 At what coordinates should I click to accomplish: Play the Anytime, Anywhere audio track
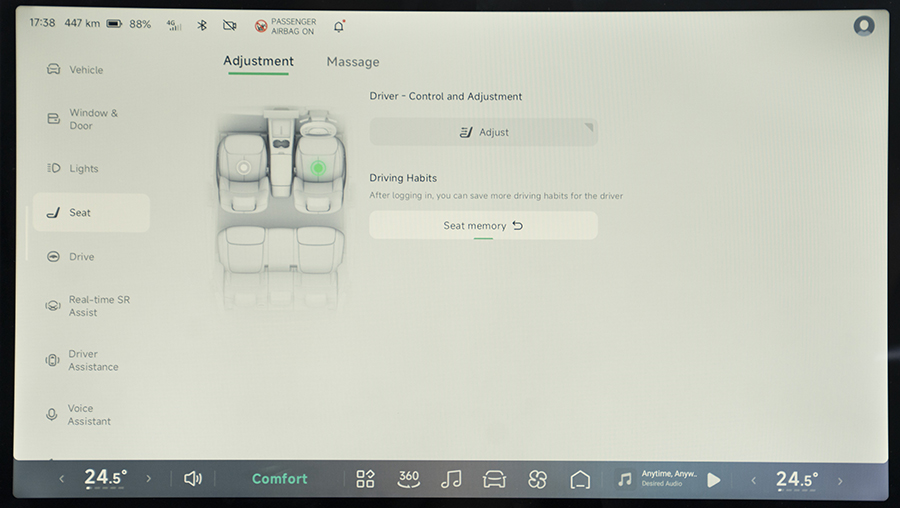713,480
